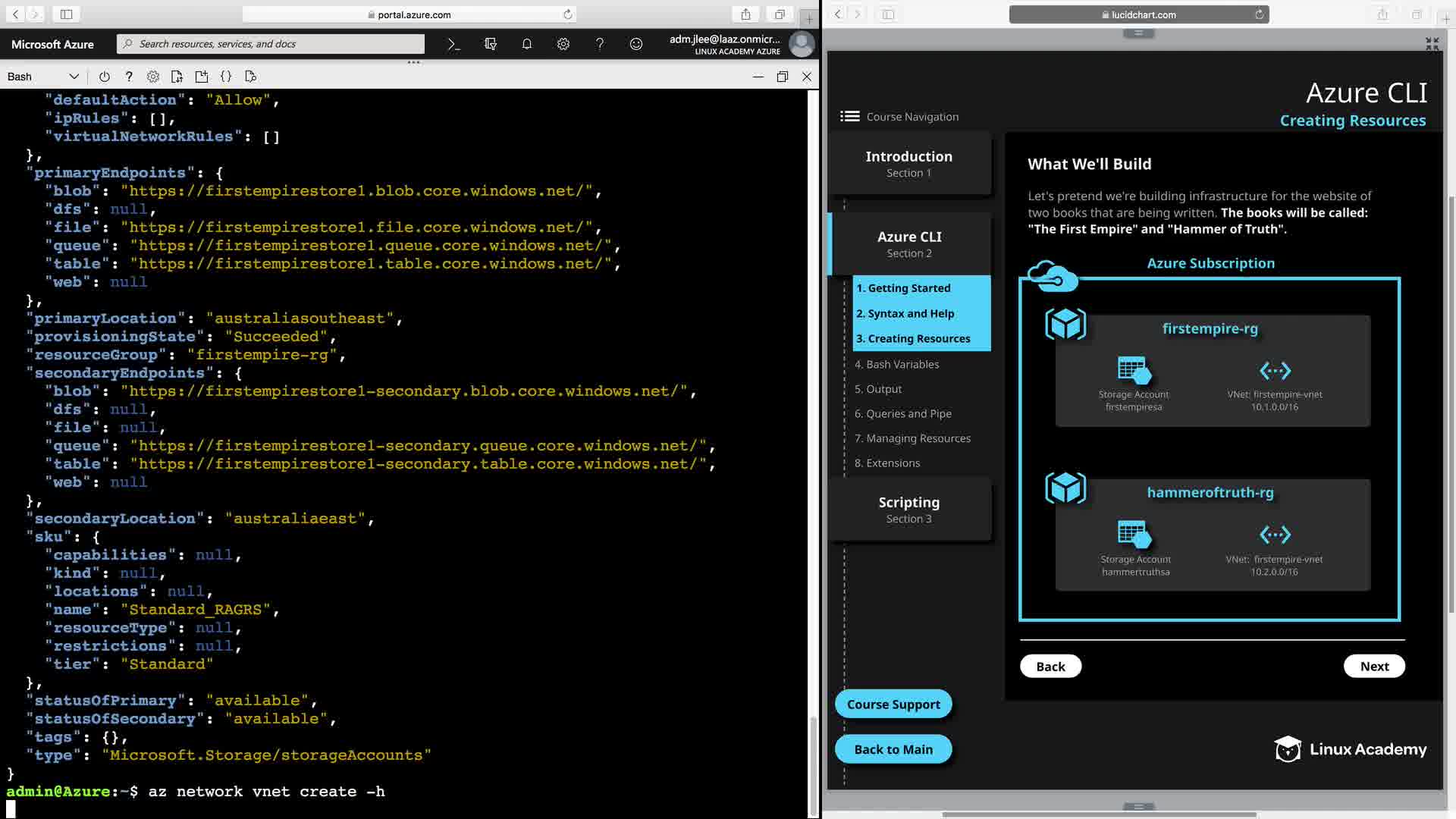This screenshot has width=1456, height=819.
Task: Open Cloud Shell from Azure header
Action: (453, 44)
